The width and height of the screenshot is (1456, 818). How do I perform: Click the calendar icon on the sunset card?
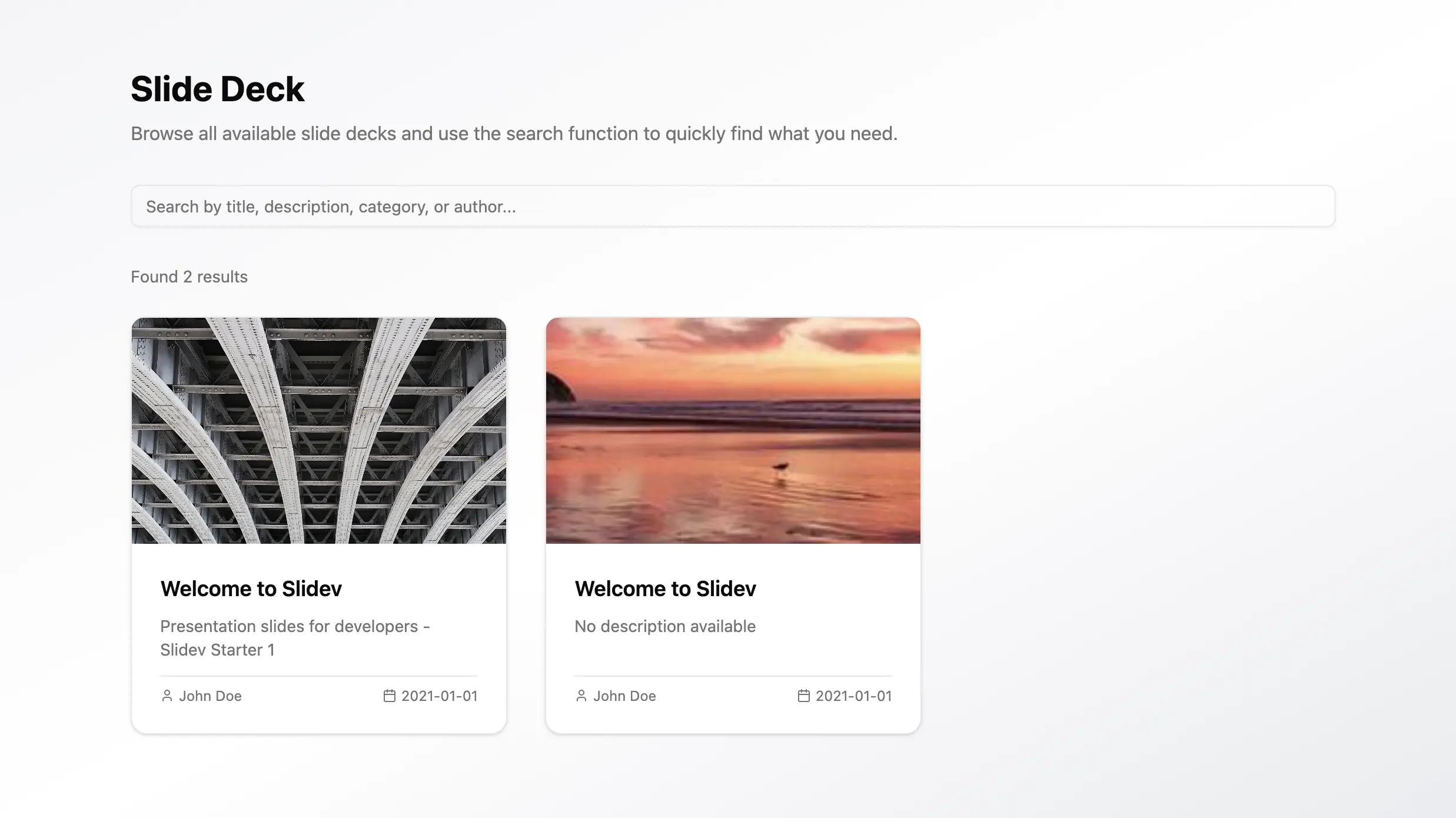coord(803,696)
